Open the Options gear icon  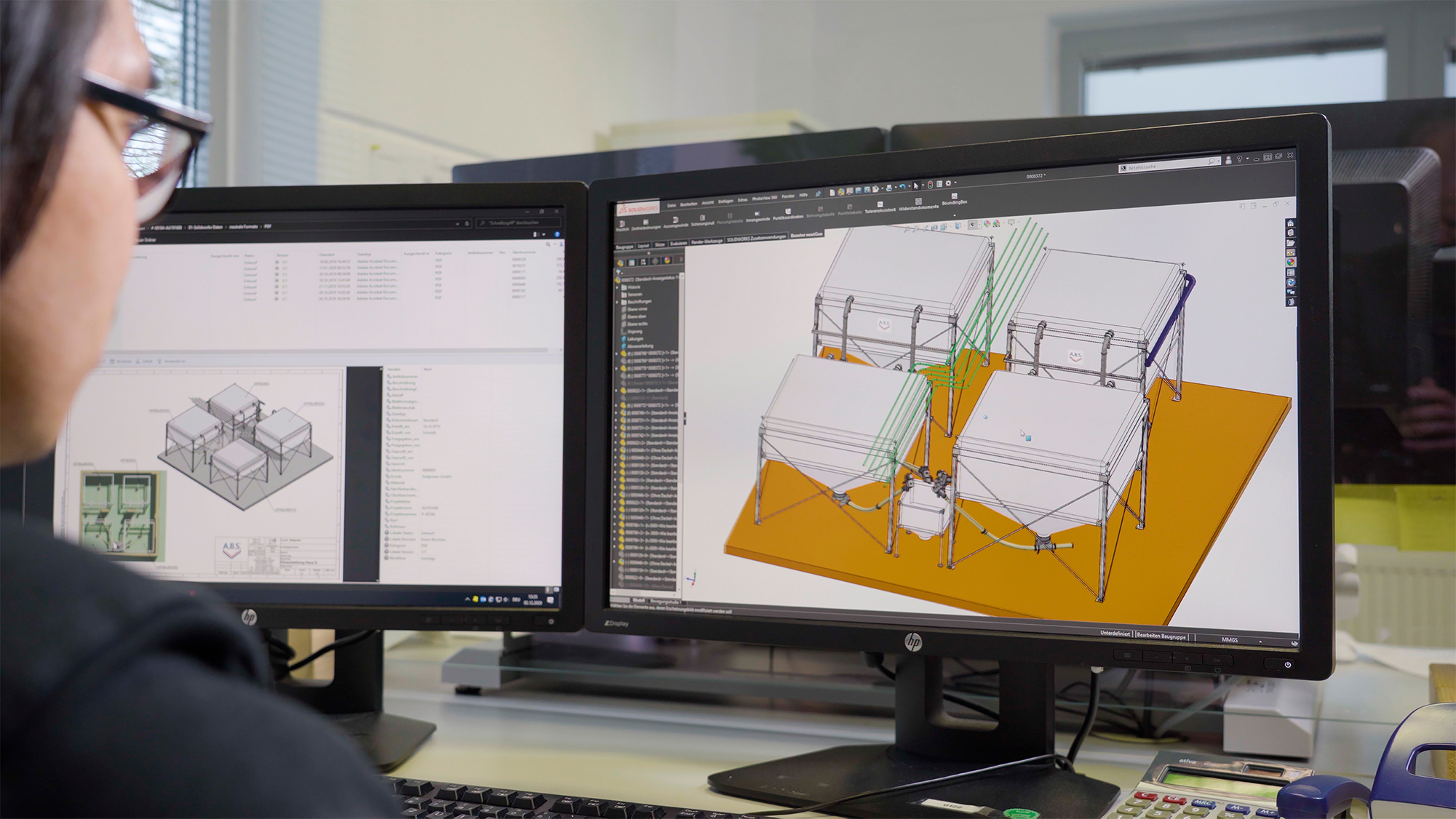[947, 183]
